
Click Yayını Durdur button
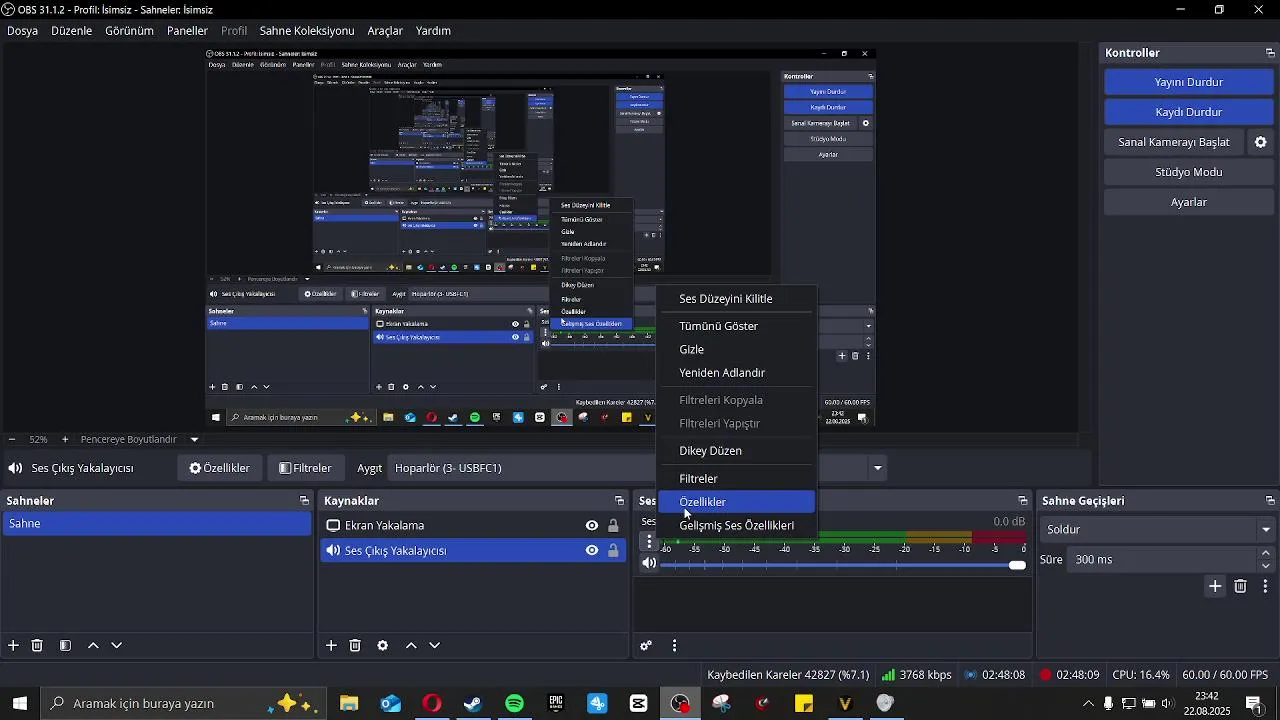[1189, 82]
